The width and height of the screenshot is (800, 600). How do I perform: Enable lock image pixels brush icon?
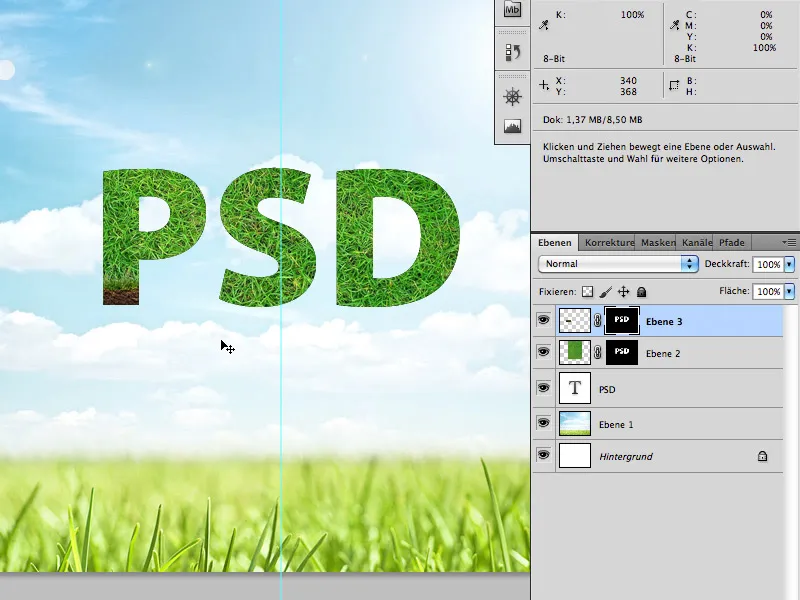click(x=605, y=292)
